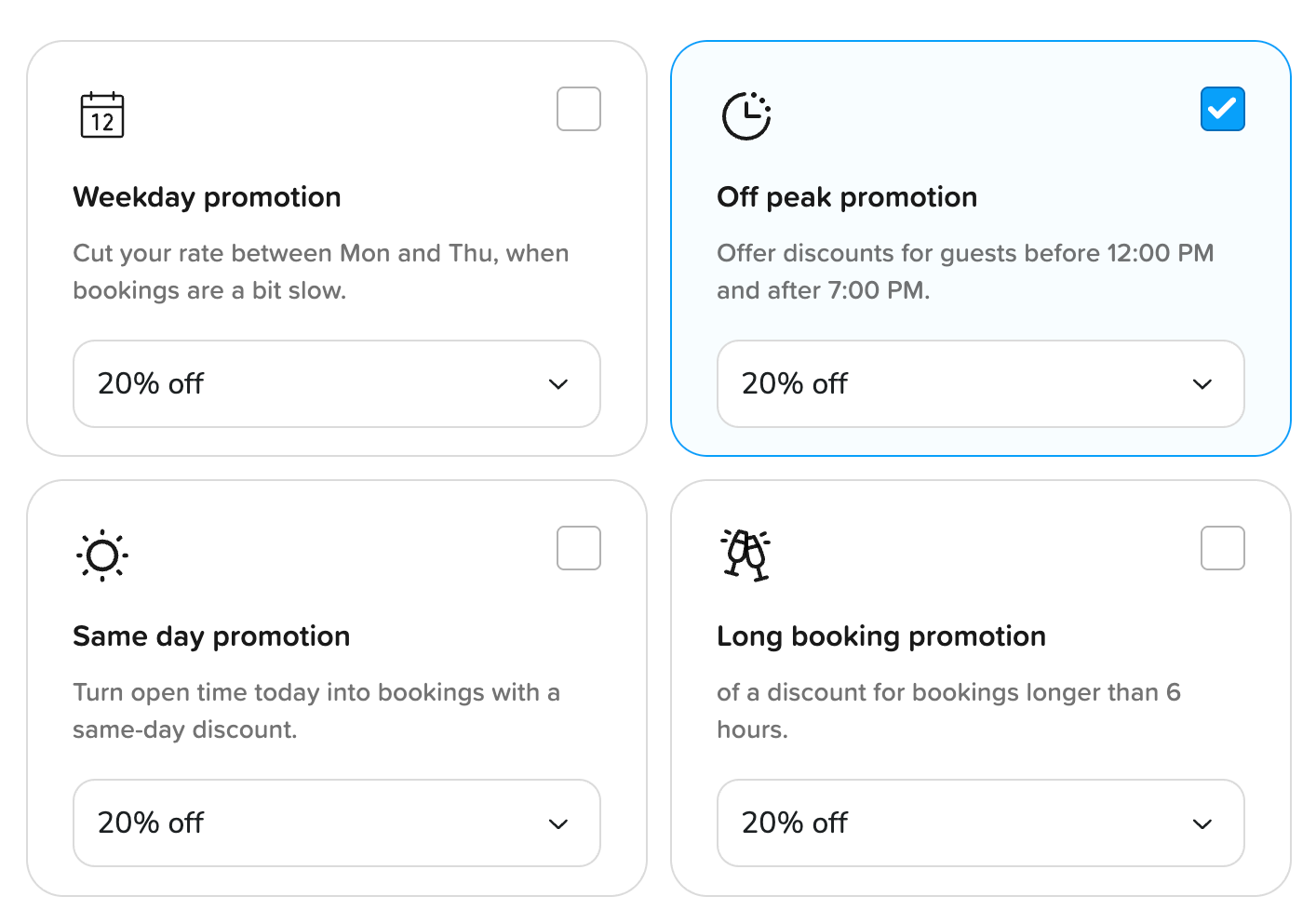Click the Weekday promotion title

click(x=207, y=197)
